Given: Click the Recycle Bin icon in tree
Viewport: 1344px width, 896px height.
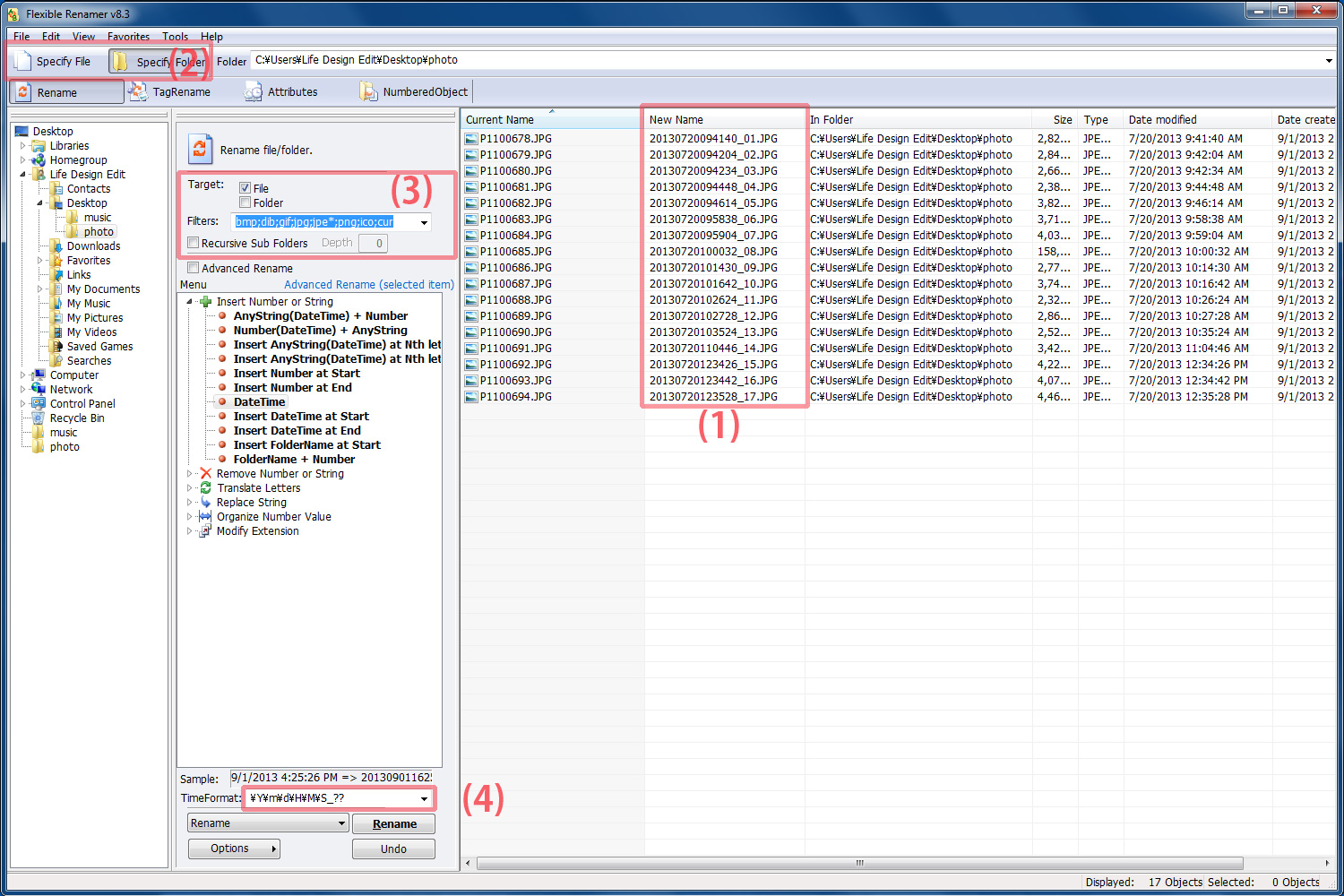Looking at the screenshot, I should (39, 418).
